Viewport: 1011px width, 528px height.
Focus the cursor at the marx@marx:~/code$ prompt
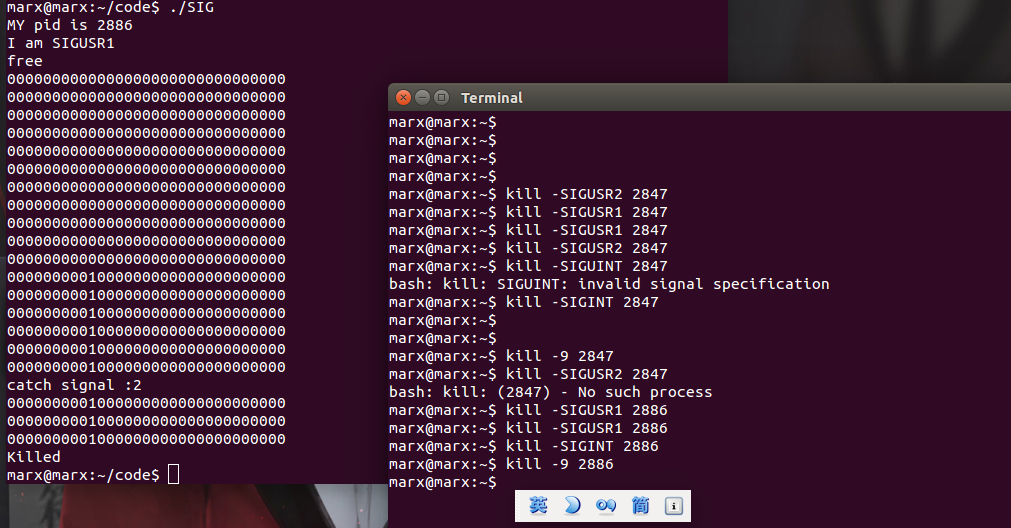pos(173,475)
